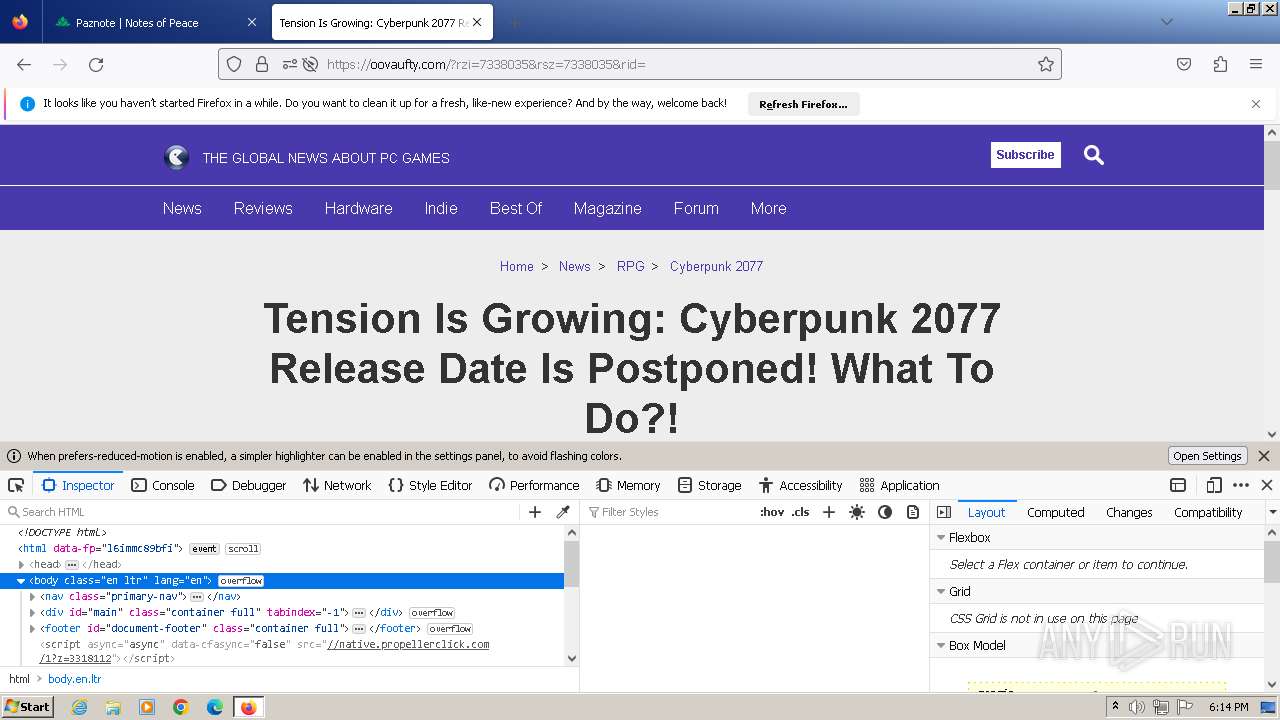Image resolution: width=1280 pixels, height=720 pixels.
Task: Expand the footer document-footer node
Action: tap(32, 629)
